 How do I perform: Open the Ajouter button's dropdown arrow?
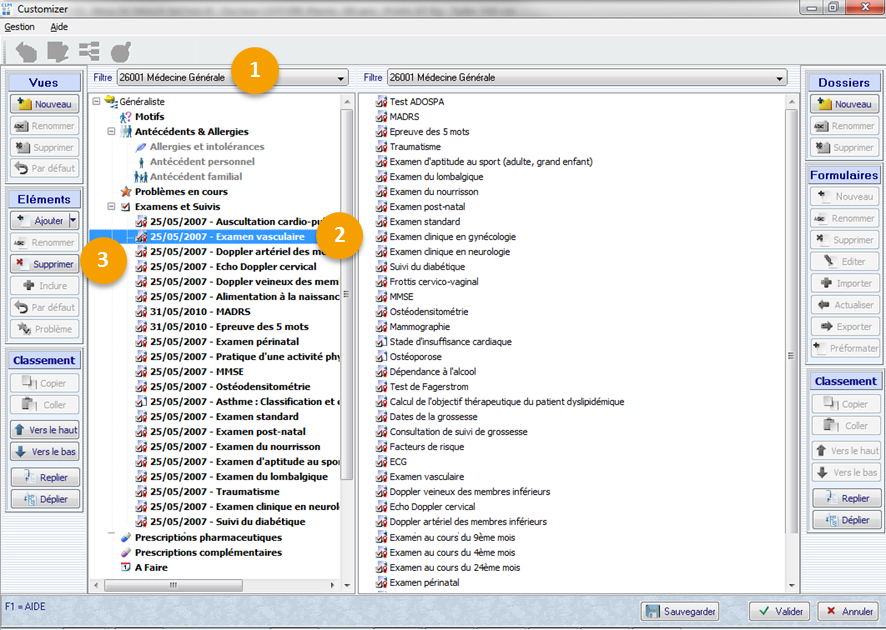(74, 220)
